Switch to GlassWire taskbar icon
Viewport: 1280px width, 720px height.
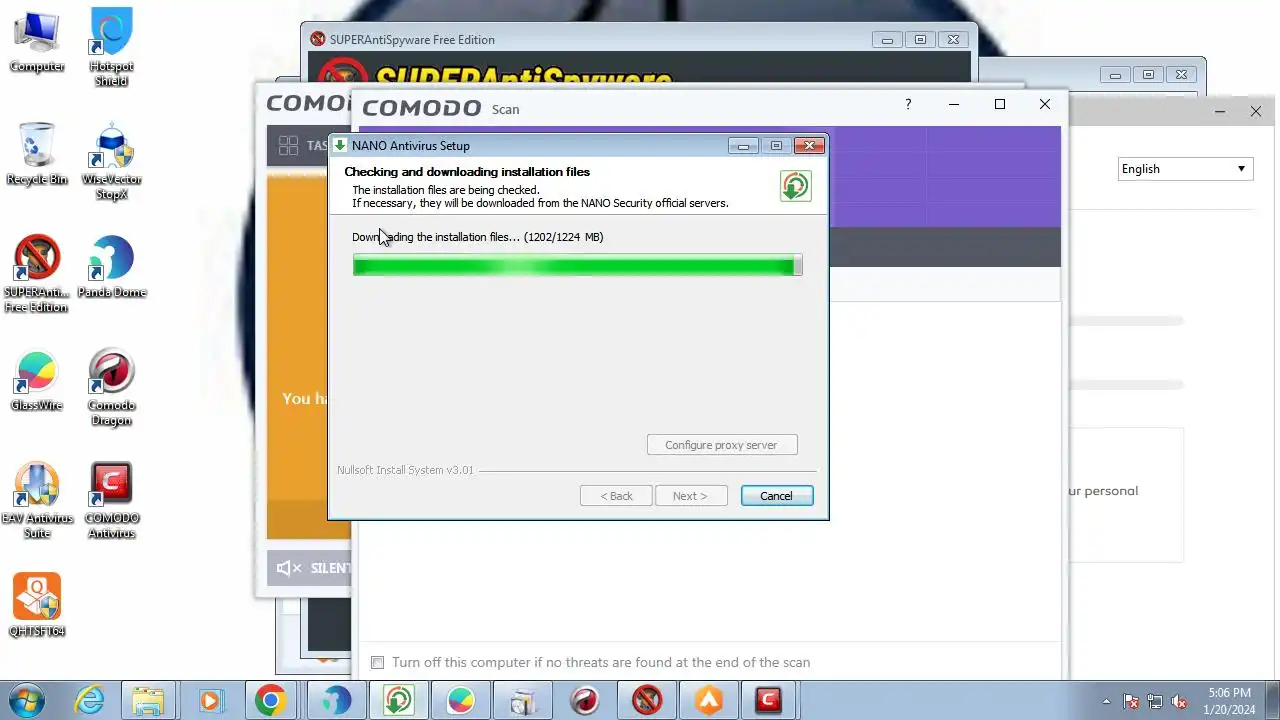(461, 701)
